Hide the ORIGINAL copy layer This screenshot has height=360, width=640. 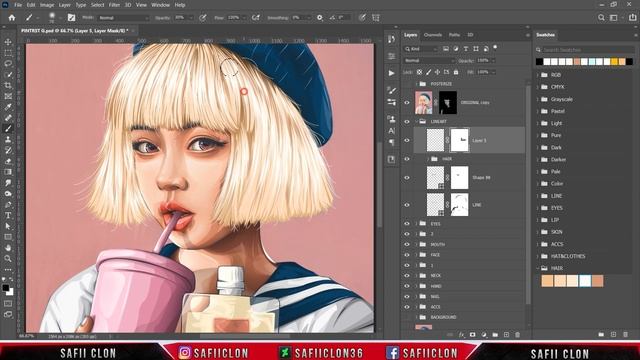407,102
